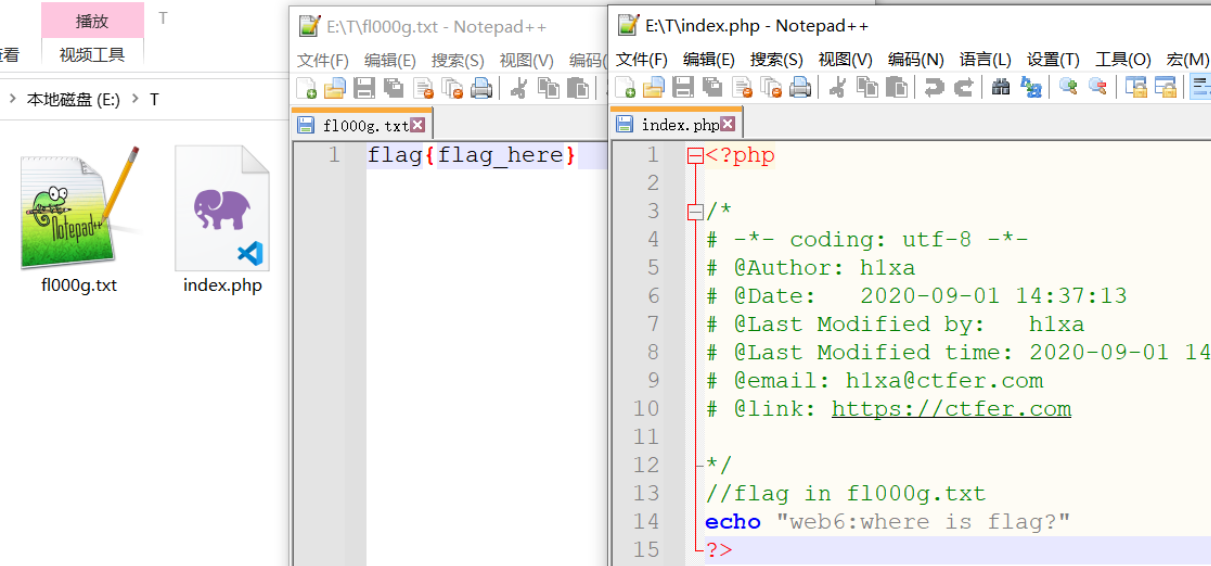Collapse the comment block fold marker on line 3
The width and height of the screenshot is (1211, 566).
(695, 211)
